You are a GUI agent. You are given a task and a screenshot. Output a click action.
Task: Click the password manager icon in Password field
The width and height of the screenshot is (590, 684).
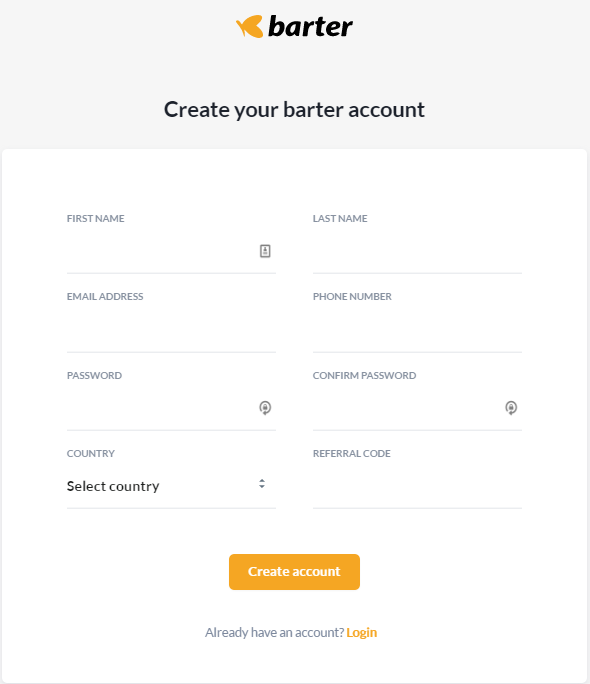[x=265, y=407]
